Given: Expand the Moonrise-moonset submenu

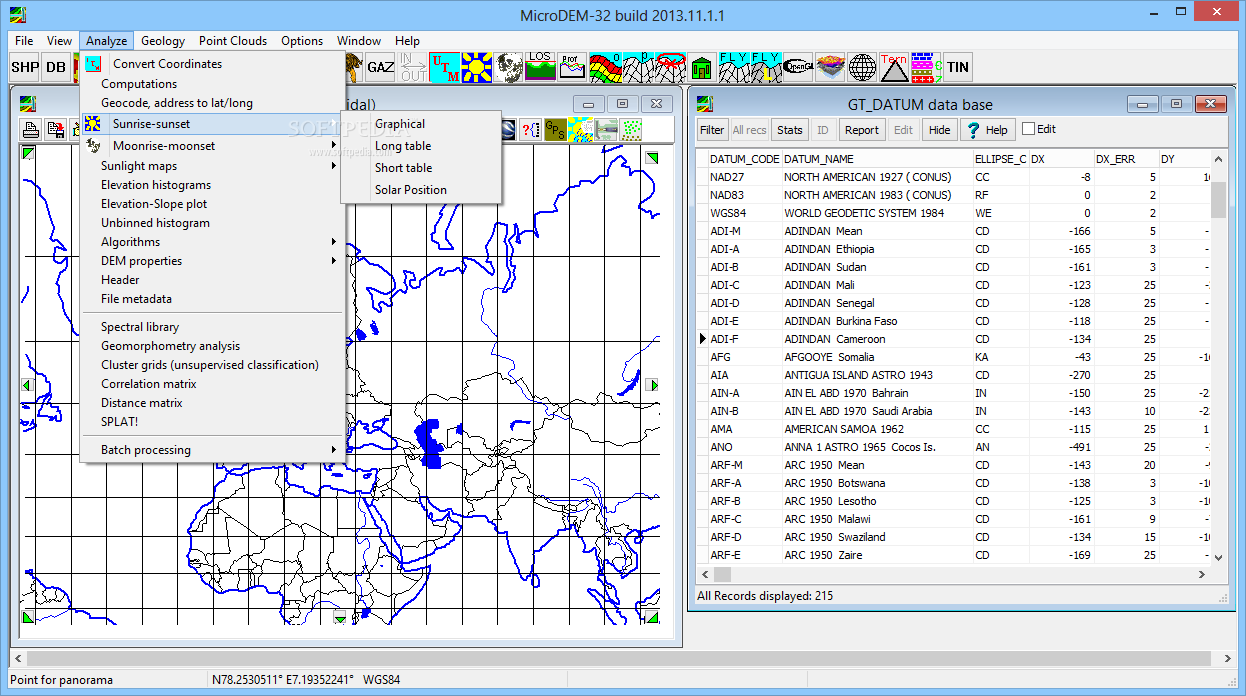Looking at the screenshot, I should click(164, 146).
